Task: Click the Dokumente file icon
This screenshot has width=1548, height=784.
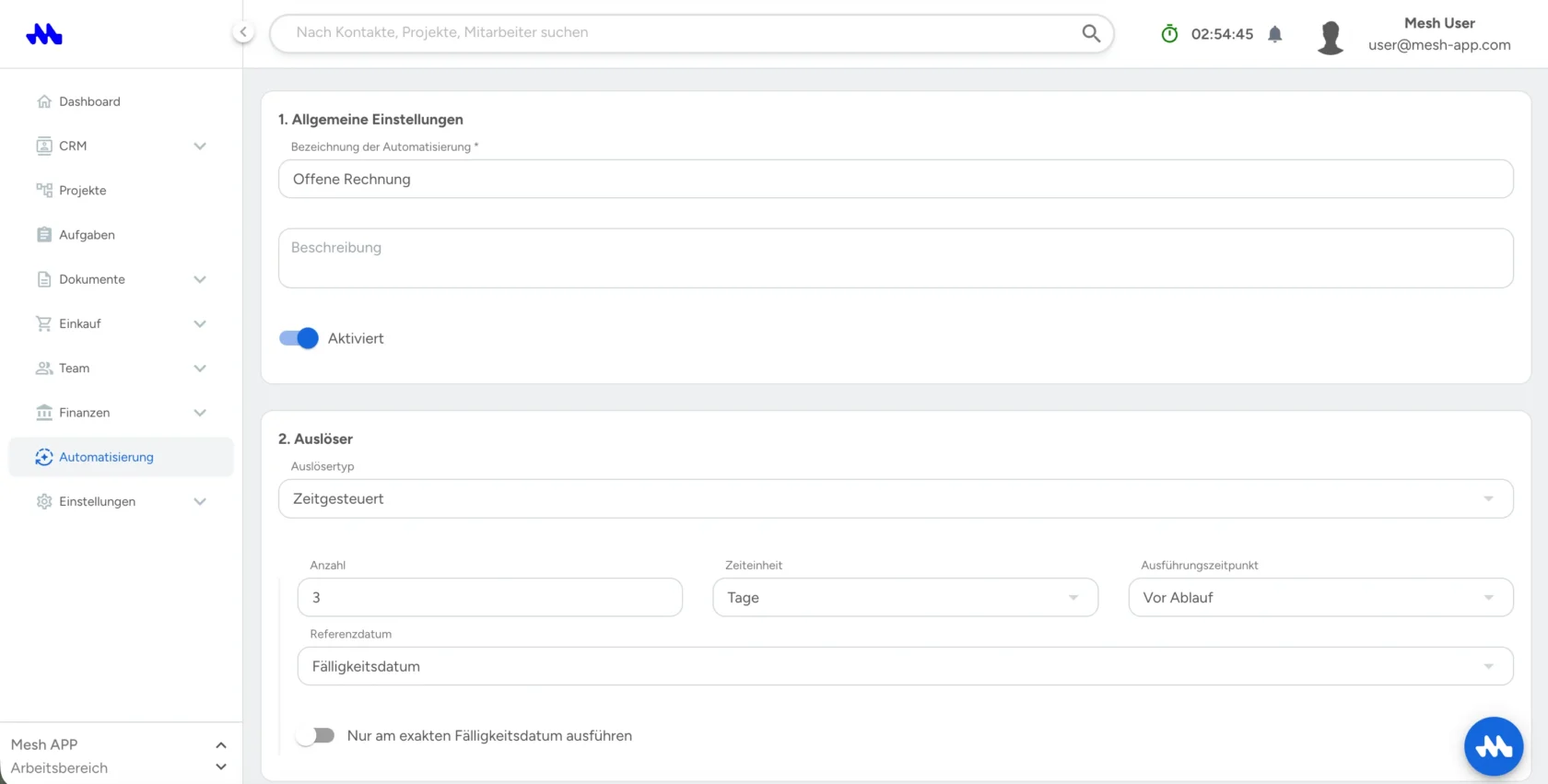Action: tap(44, 279)
